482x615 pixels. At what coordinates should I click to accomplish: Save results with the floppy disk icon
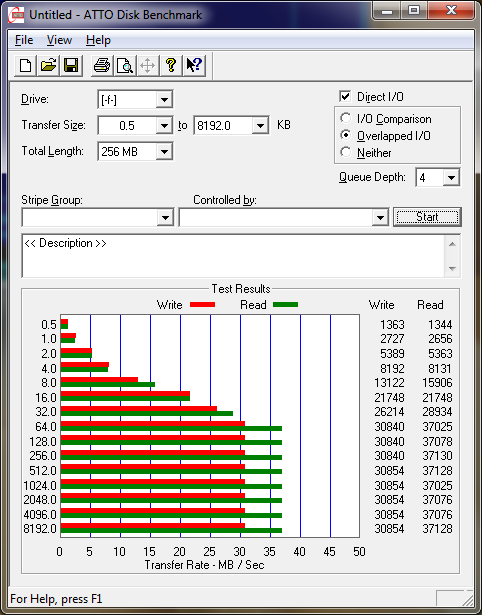[71, 66]
